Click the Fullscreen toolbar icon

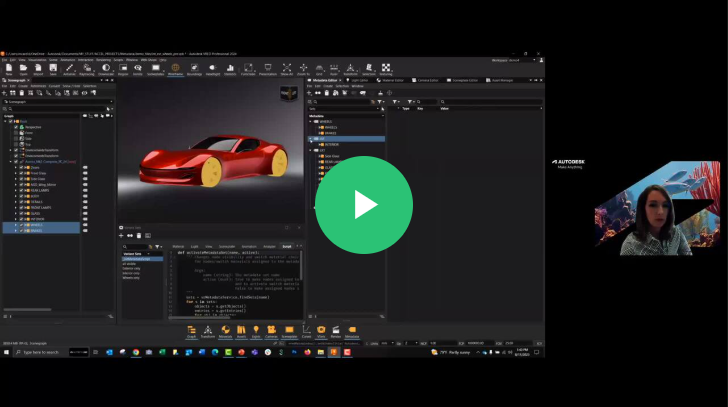click(x=248, y=70)
